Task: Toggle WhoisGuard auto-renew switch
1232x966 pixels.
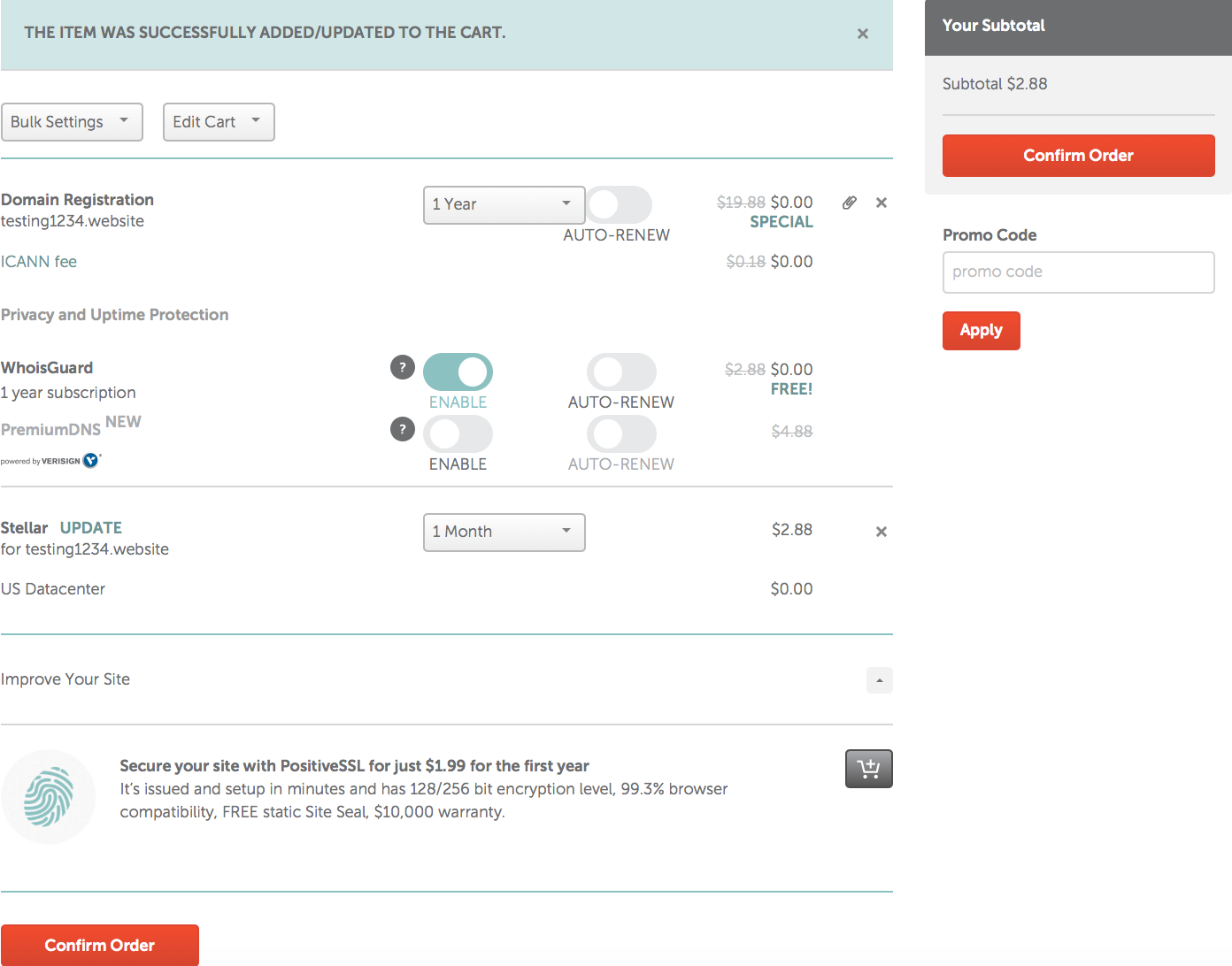Action: click(x=621, y=372)
